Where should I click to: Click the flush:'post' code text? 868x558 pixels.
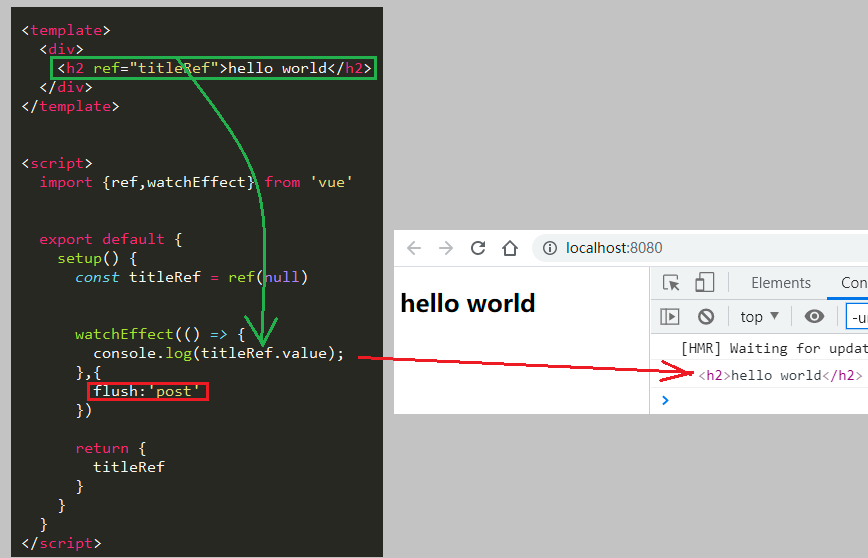[x=147, y=391]
